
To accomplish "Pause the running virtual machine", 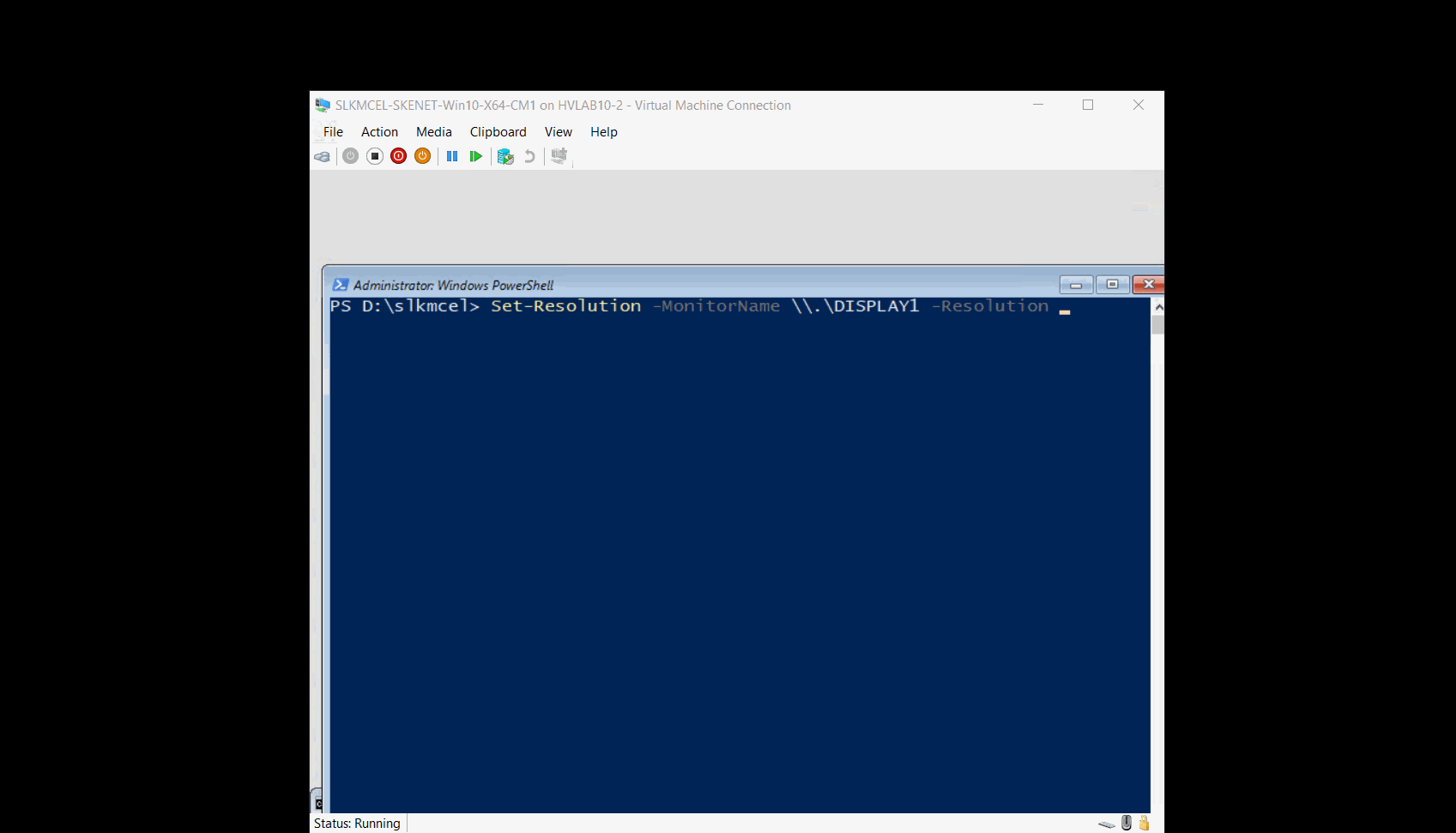I will click(x=452, y=156).
